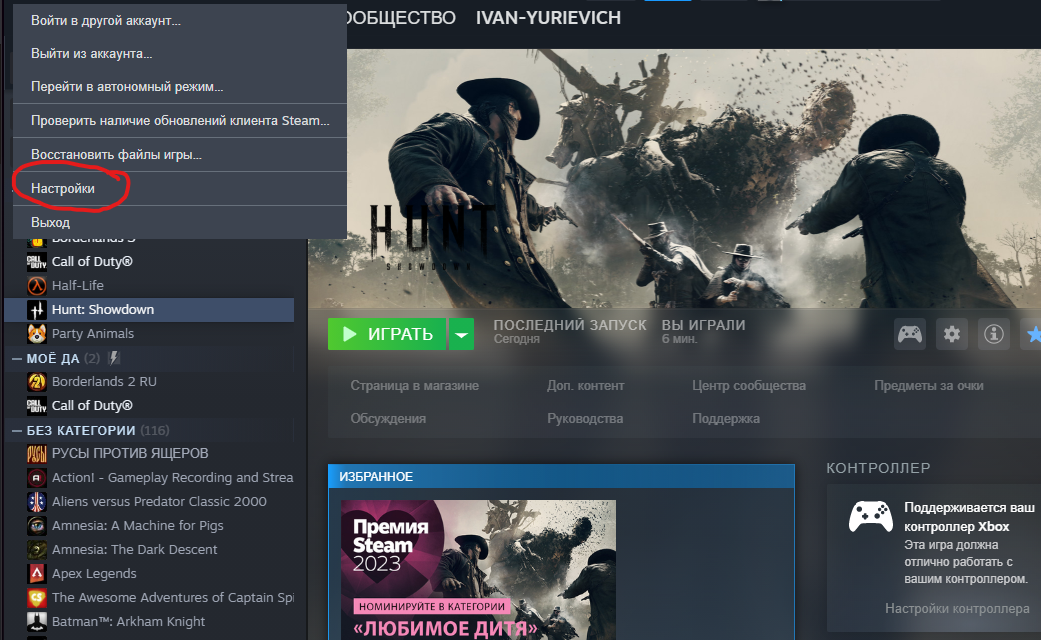Click Amnesia: A Machine for Pigs icon
The image size is (1041, 640).
click(37, 526)
